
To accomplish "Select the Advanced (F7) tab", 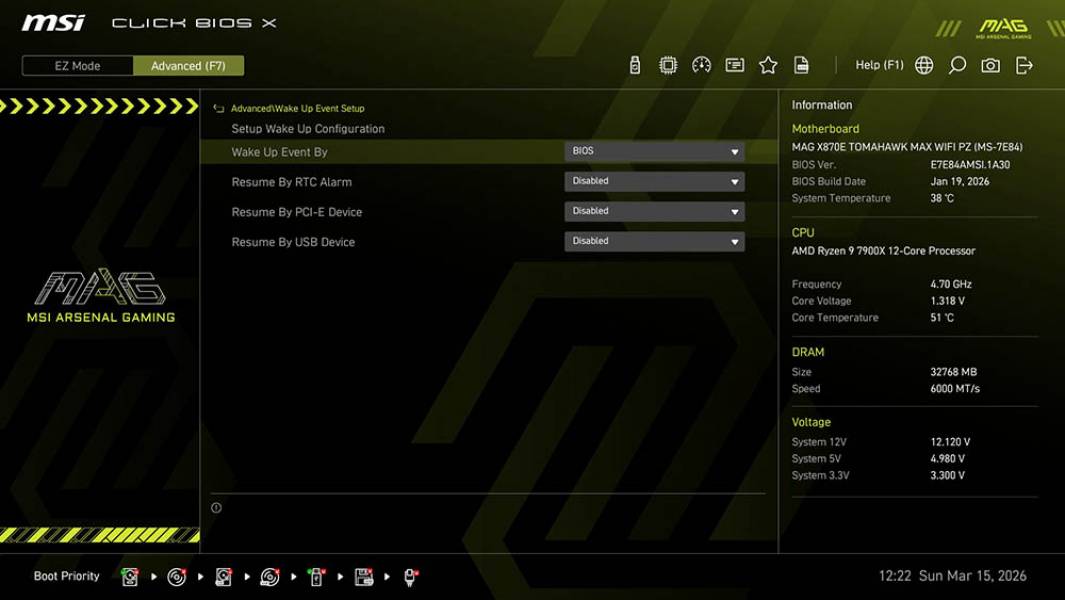I will coord(189,65).
